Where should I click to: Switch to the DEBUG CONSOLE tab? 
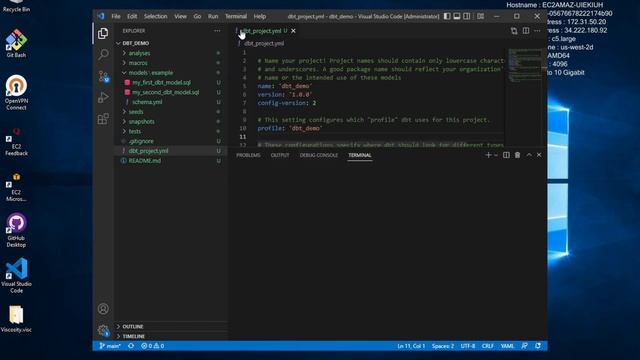(319, 155)
